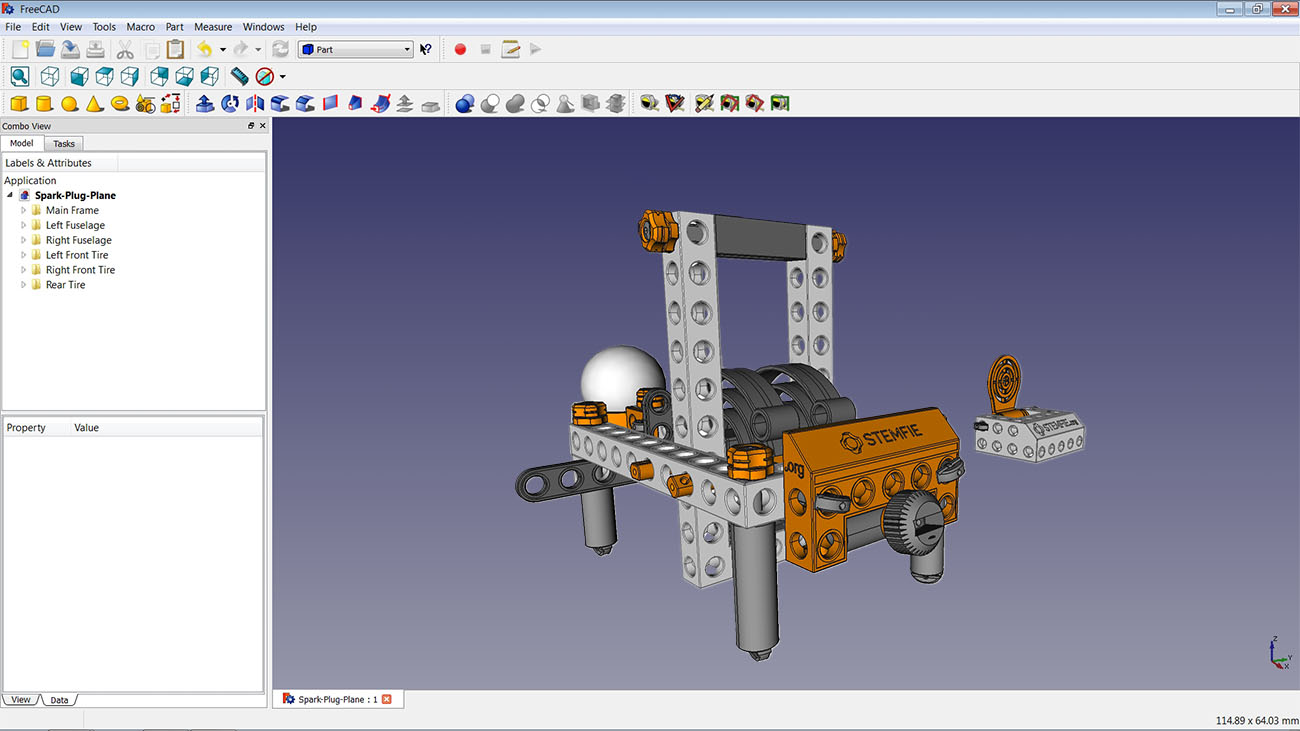Open the Part menu
The height and width of the screenshot is (731, 1300).
pos(174,27)
